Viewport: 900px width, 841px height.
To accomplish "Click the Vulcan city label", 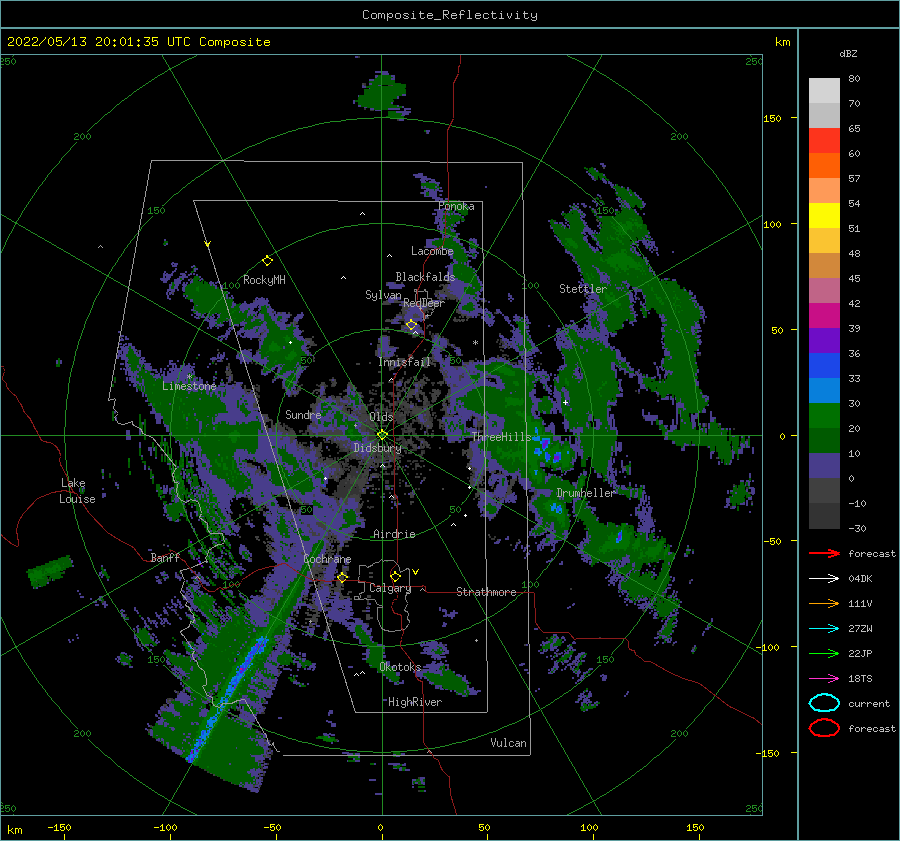I will [x=509, y=743].
